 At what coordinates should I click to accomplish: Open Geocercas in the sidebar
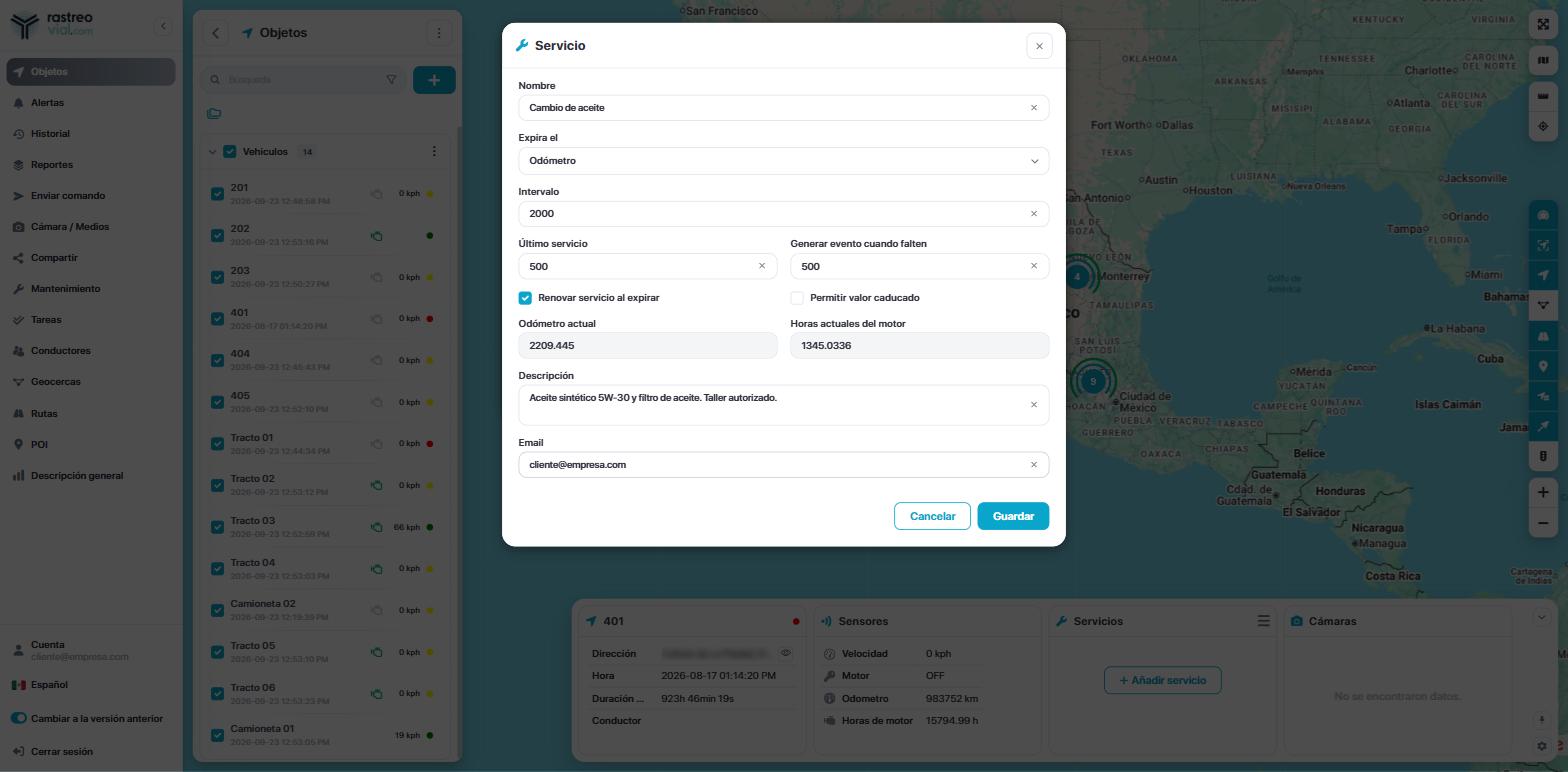pos(91,382)
